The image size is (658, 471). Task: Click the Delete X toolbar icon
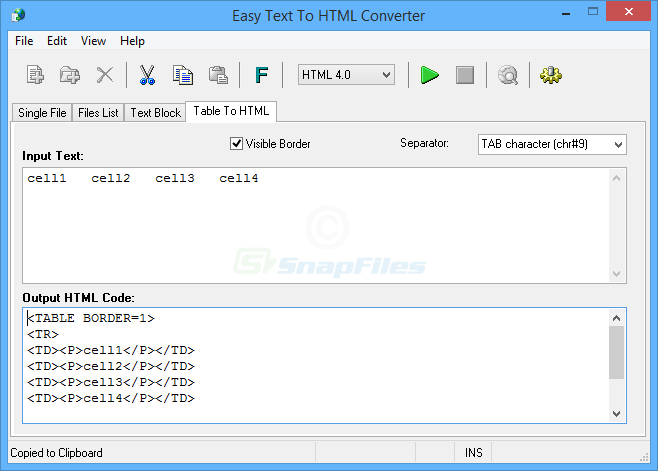(x=105, y=75)
